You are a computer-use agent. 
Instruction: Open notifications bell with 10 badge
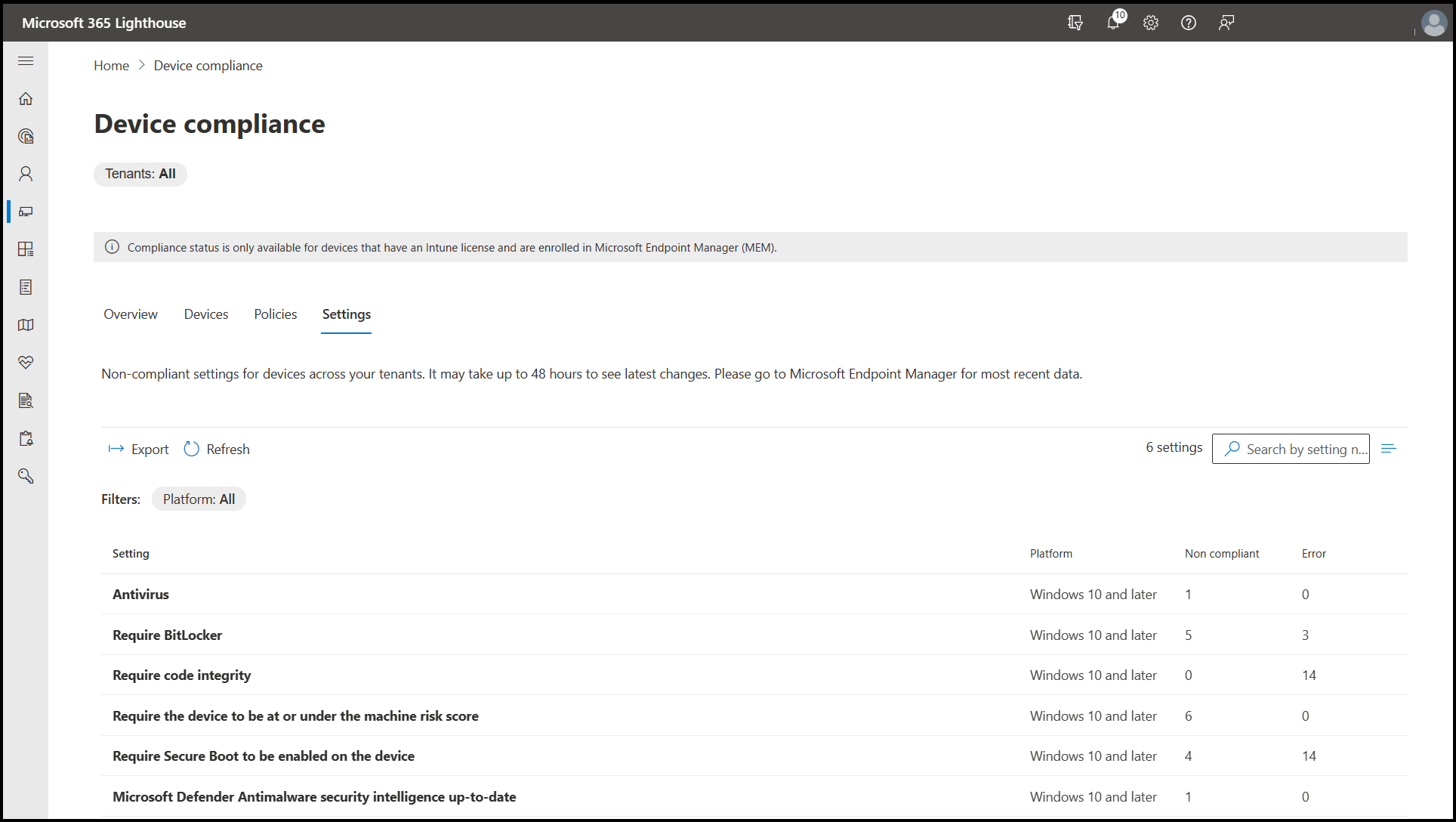tap(1113, 23)
